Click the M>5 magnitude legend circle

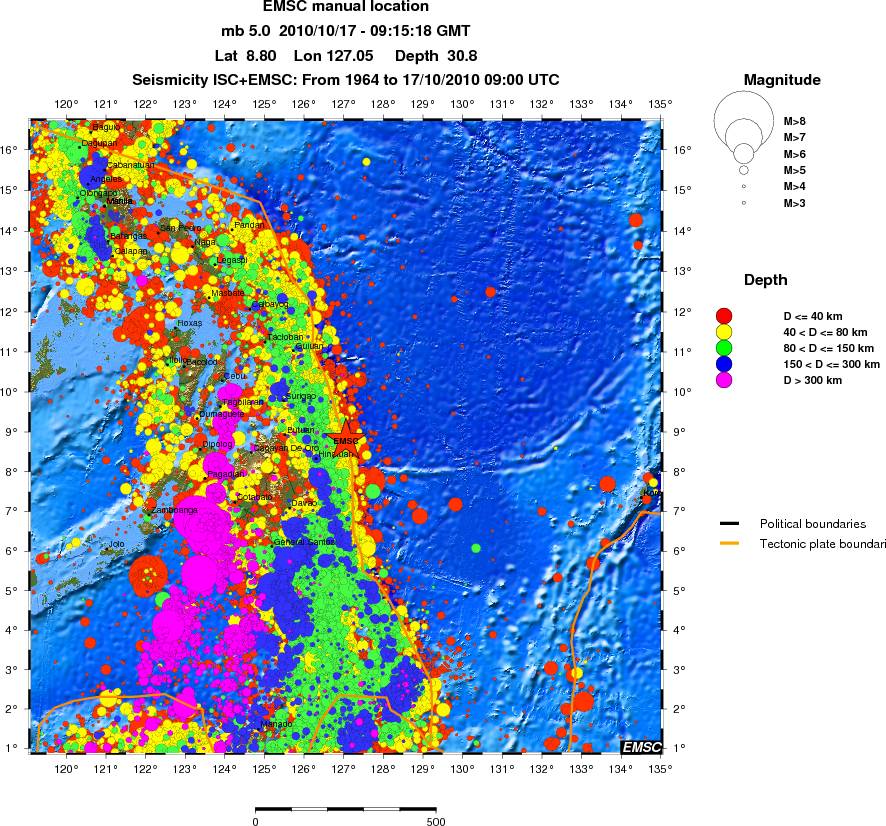tap(744, 169)
